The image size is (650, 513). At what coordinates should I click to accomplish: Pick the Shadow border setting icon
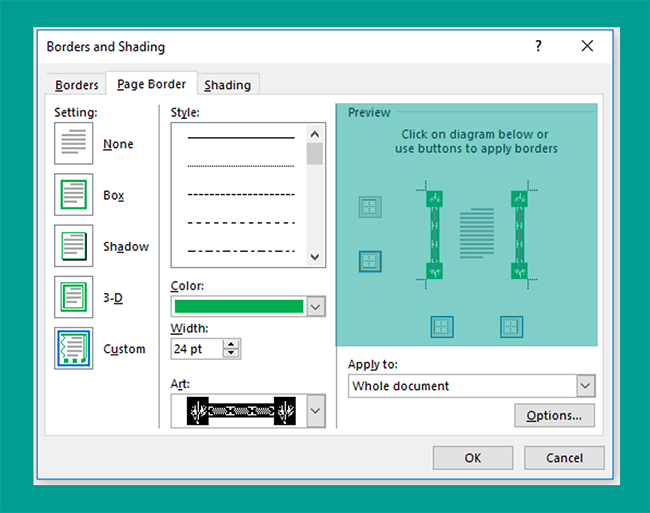[x=73, y=246]
